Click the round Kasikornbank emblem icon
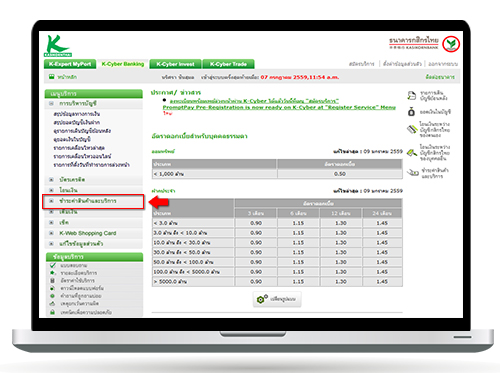The image size is (500, 373). tap(451, 44)
